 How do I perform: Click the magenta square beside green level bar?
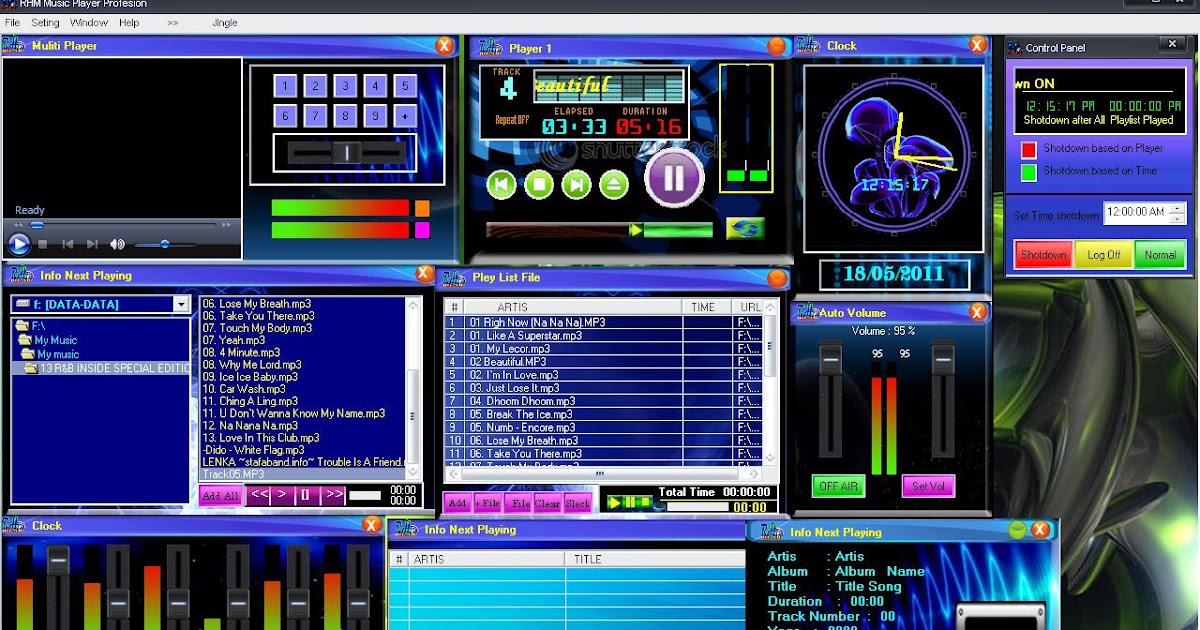(x=422, y=230)
